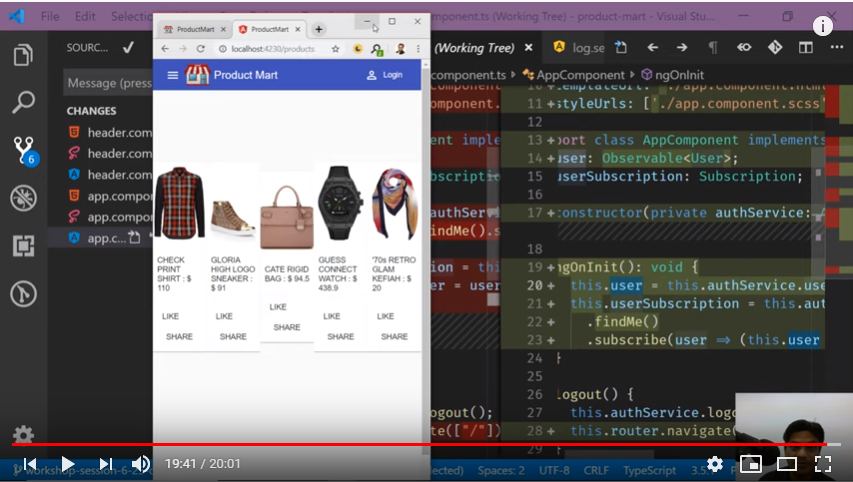Click LIKE under Check Print Shirt

[x=170, y=316]
